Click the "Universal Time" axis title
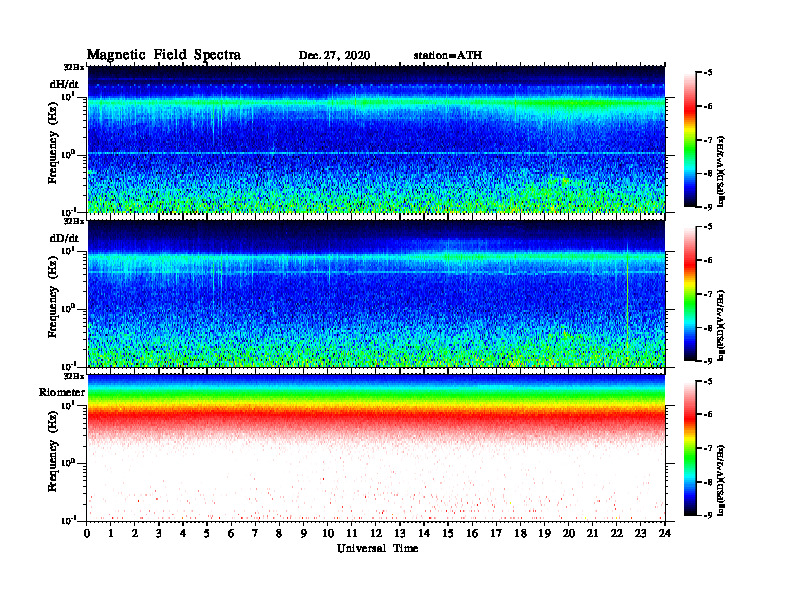792x612 pixels. tap(377, 548)
